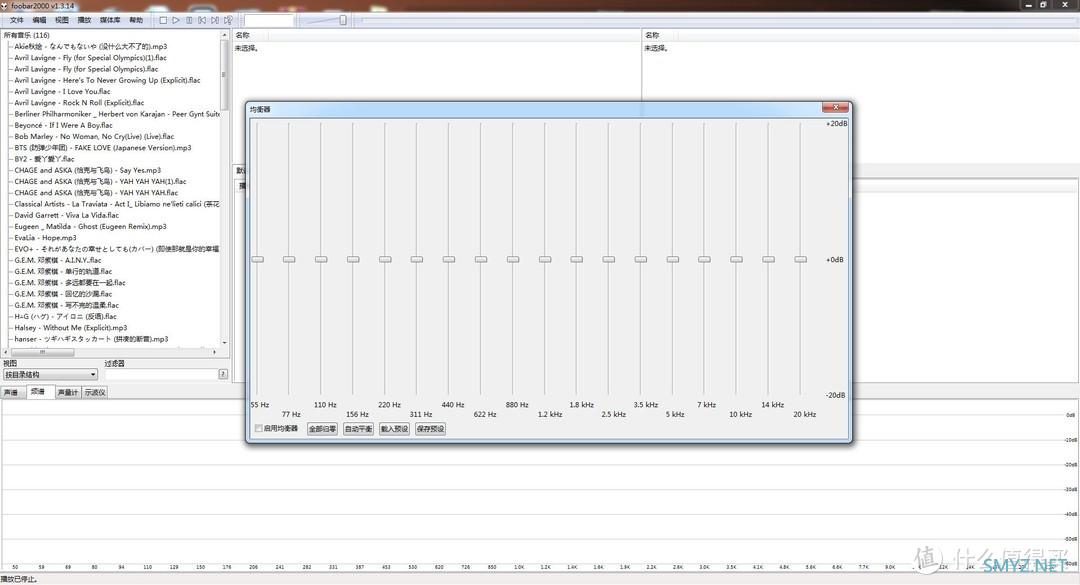This screenshot has width=1080, height=585.
Task: Click the 名称 column header in left playlist pane
Action: (242, 35)
